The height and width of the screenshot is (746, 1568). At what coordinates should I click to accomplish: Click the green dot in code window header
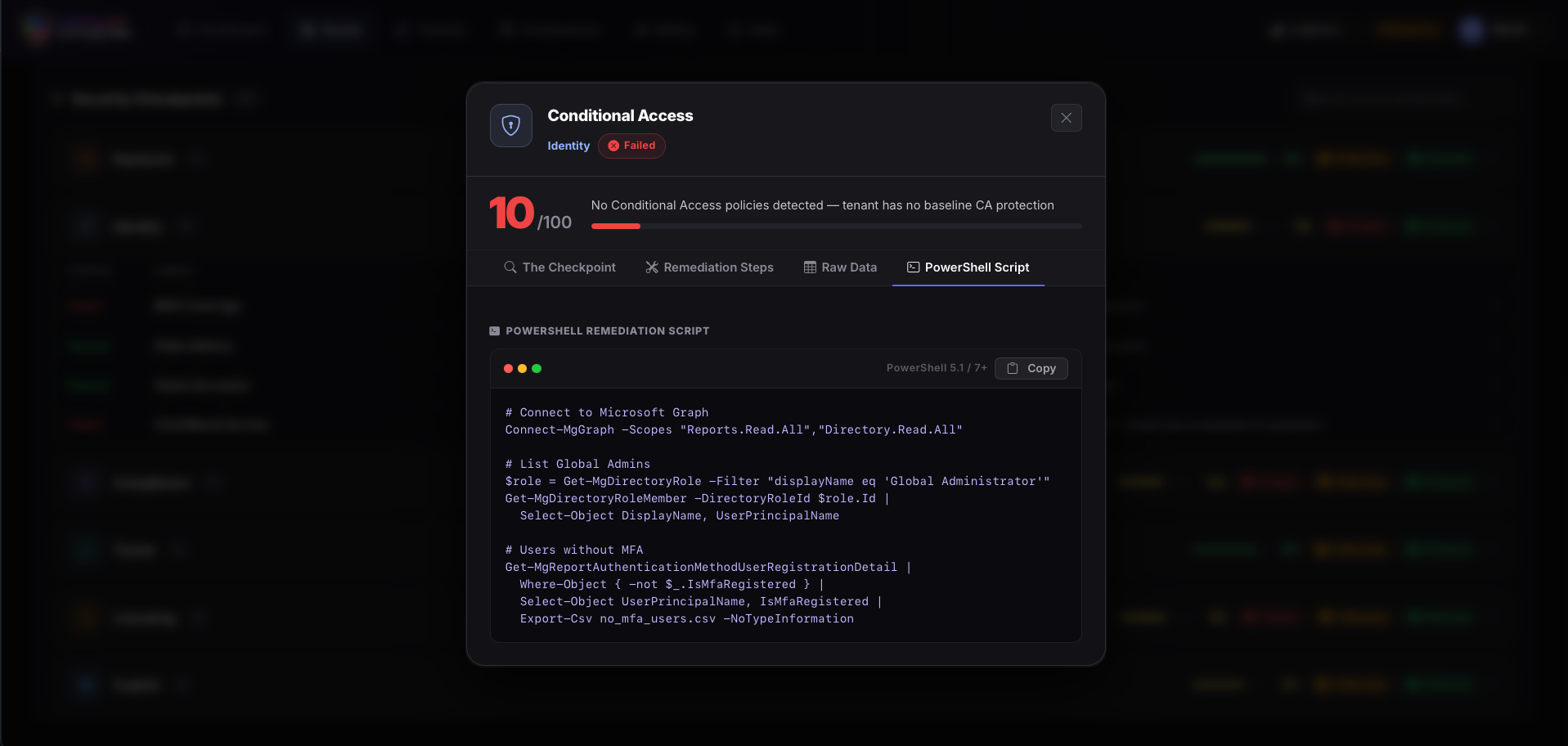pyautogui.click(x=537, y=369)
